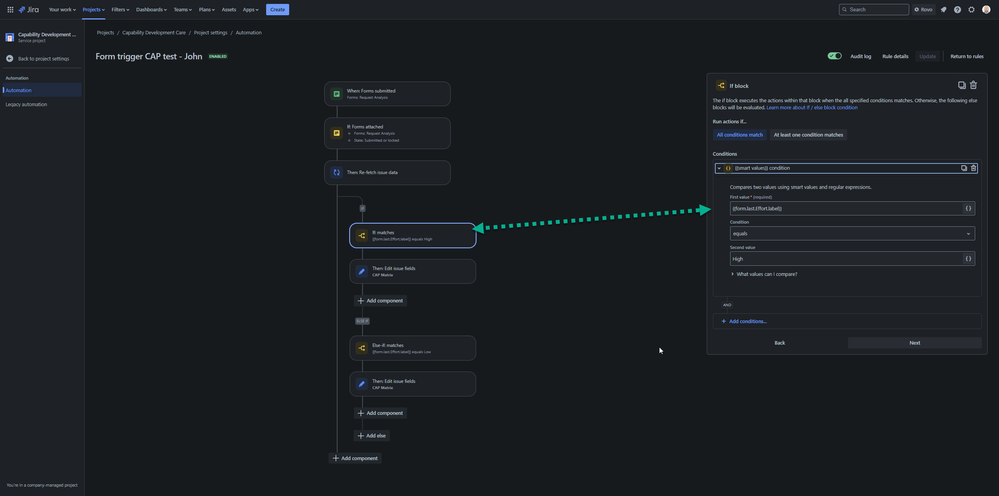This screenshot has height=496, width=999.
Task: Click the Capability Development project icon
Action: click(x=10, y=37)
